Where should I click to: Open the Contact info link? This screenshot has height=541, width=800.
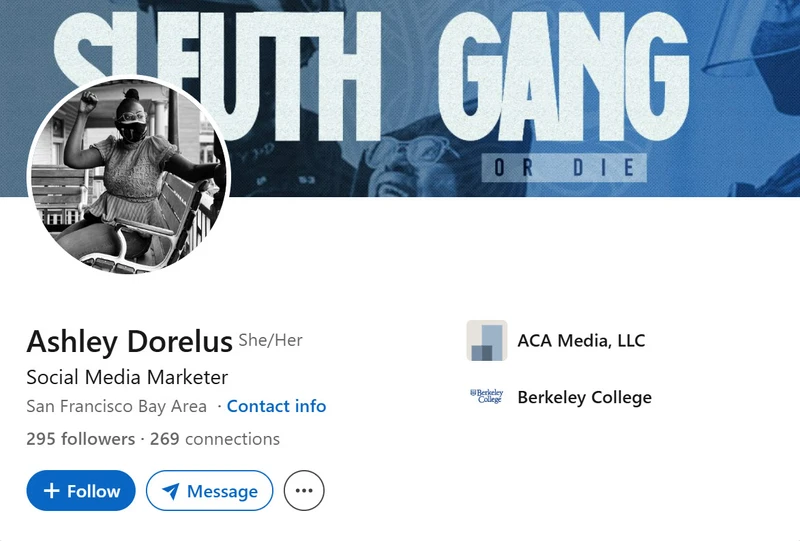(277, 406)
